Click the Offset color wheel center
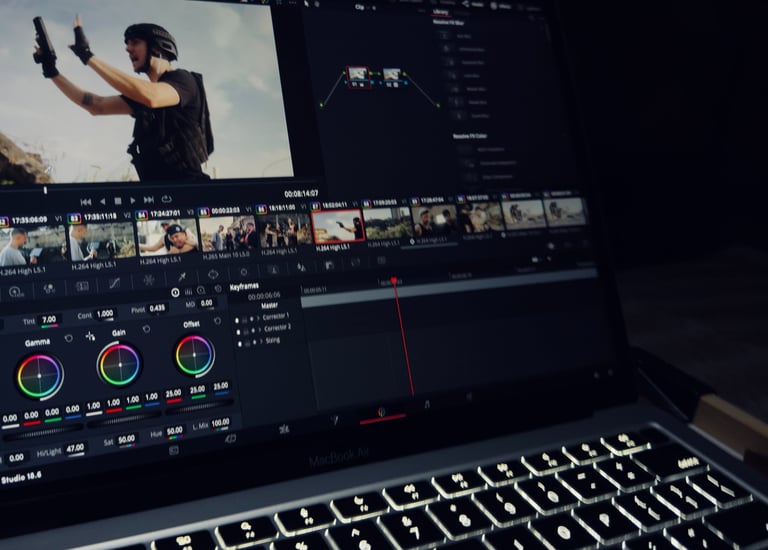Viewport: 768px width, 550px height. tap(194, 355)
